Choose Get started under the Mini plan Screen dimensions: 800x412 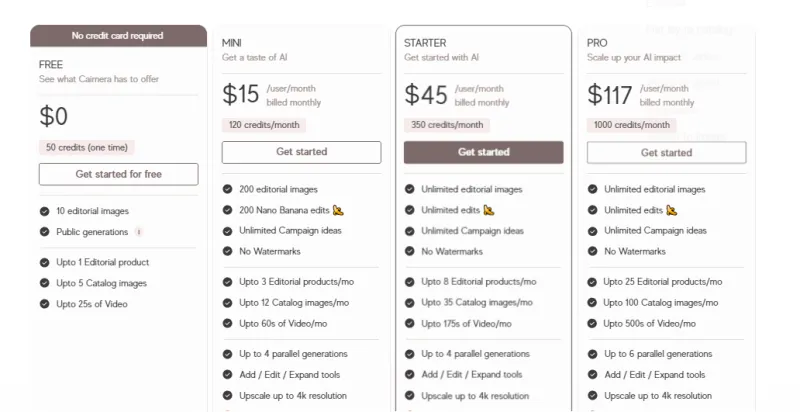click(301, 152)
